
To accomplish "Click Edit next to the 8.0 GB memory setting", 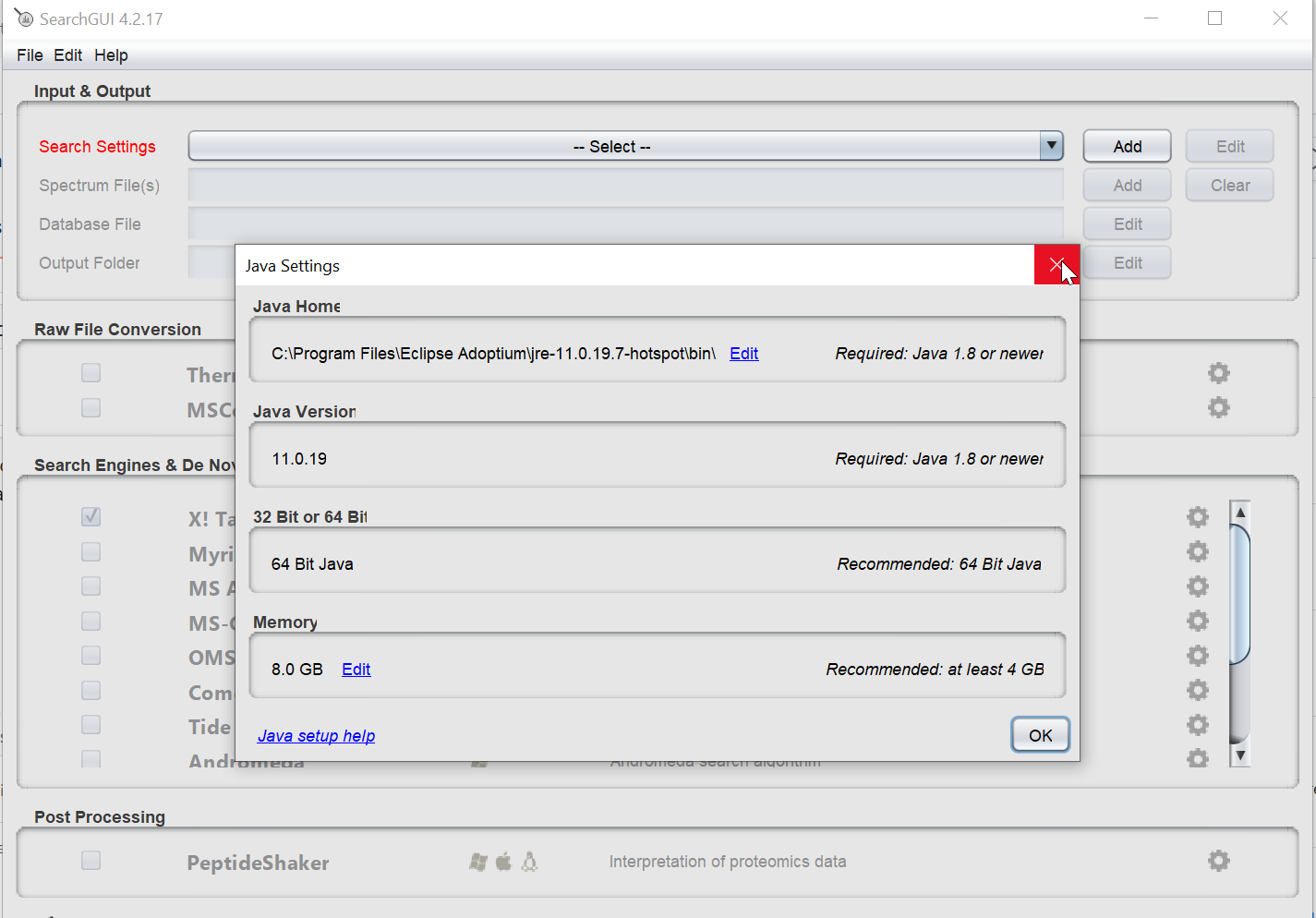I will pos(356,669).
